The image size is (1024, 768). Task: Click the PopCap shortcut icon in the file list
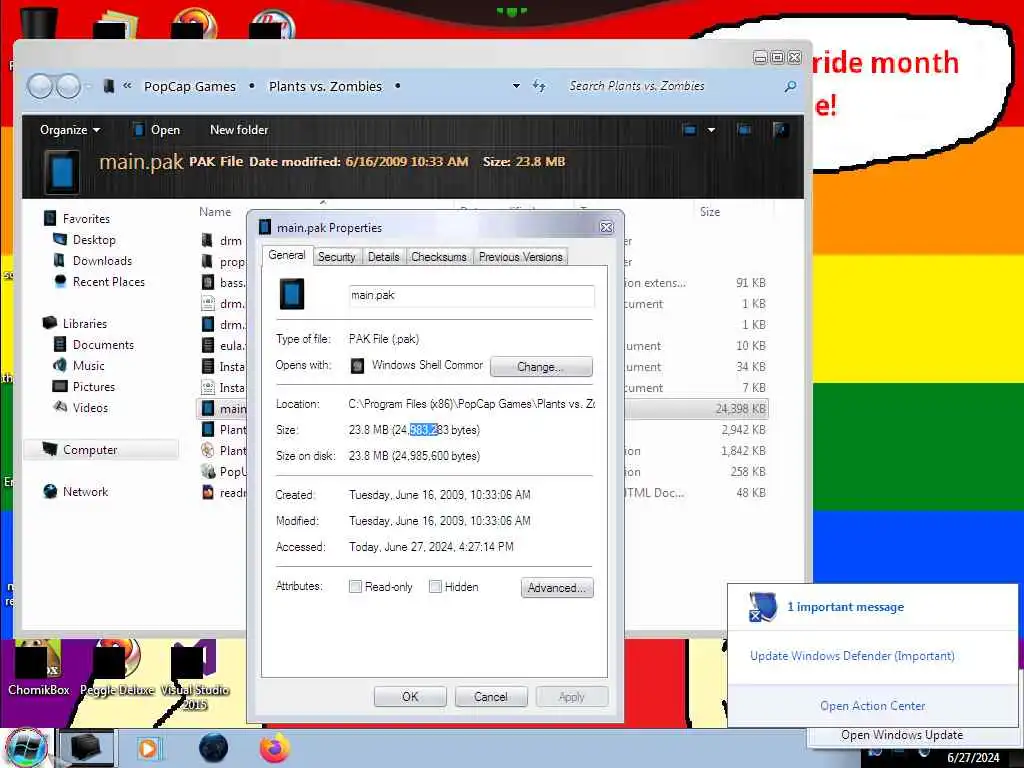[208, 471]
